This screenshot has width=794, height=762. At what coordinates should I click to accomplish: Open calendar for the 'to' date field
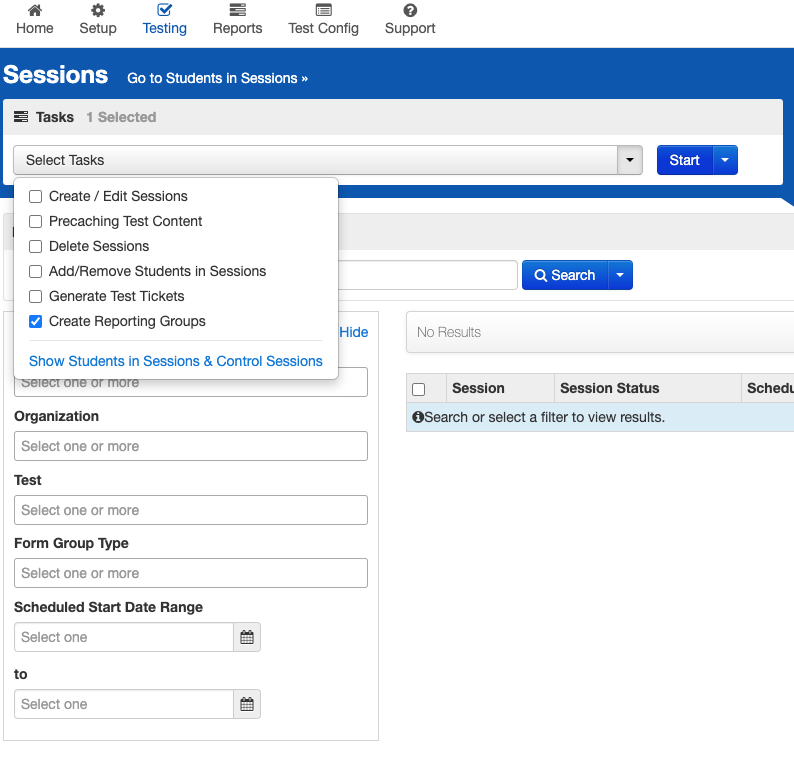[247, 704]
